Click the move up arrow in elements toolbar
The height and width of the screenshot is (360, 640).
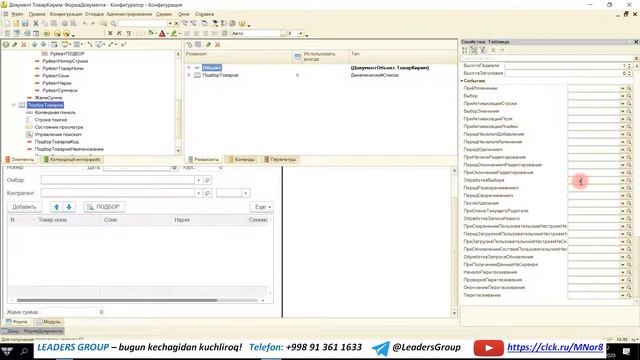34,44
